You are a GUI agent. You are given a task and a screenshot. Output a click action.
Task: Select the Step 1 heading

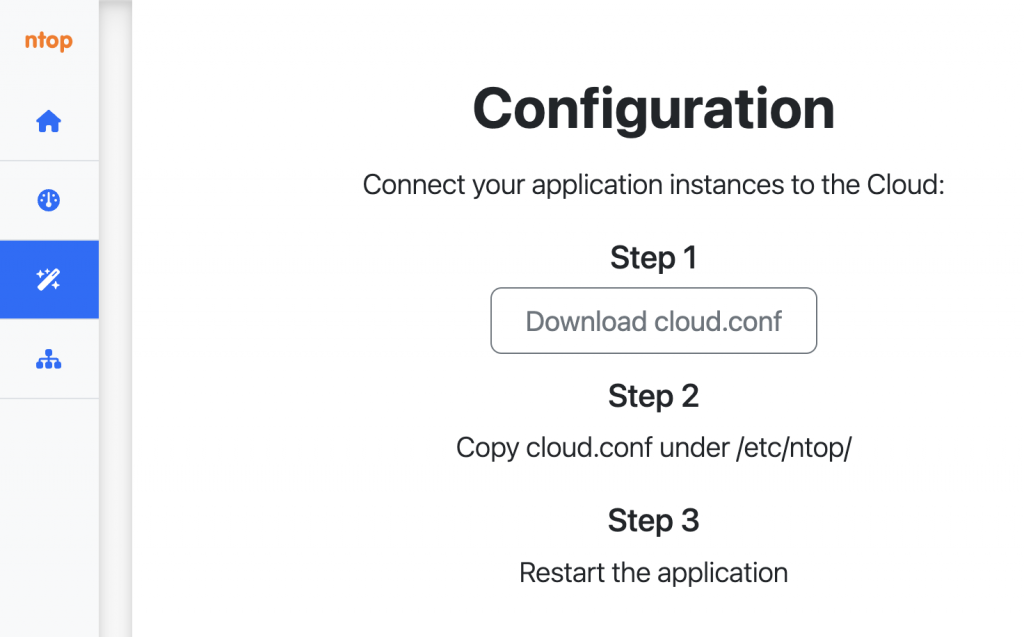coord(654,257)
